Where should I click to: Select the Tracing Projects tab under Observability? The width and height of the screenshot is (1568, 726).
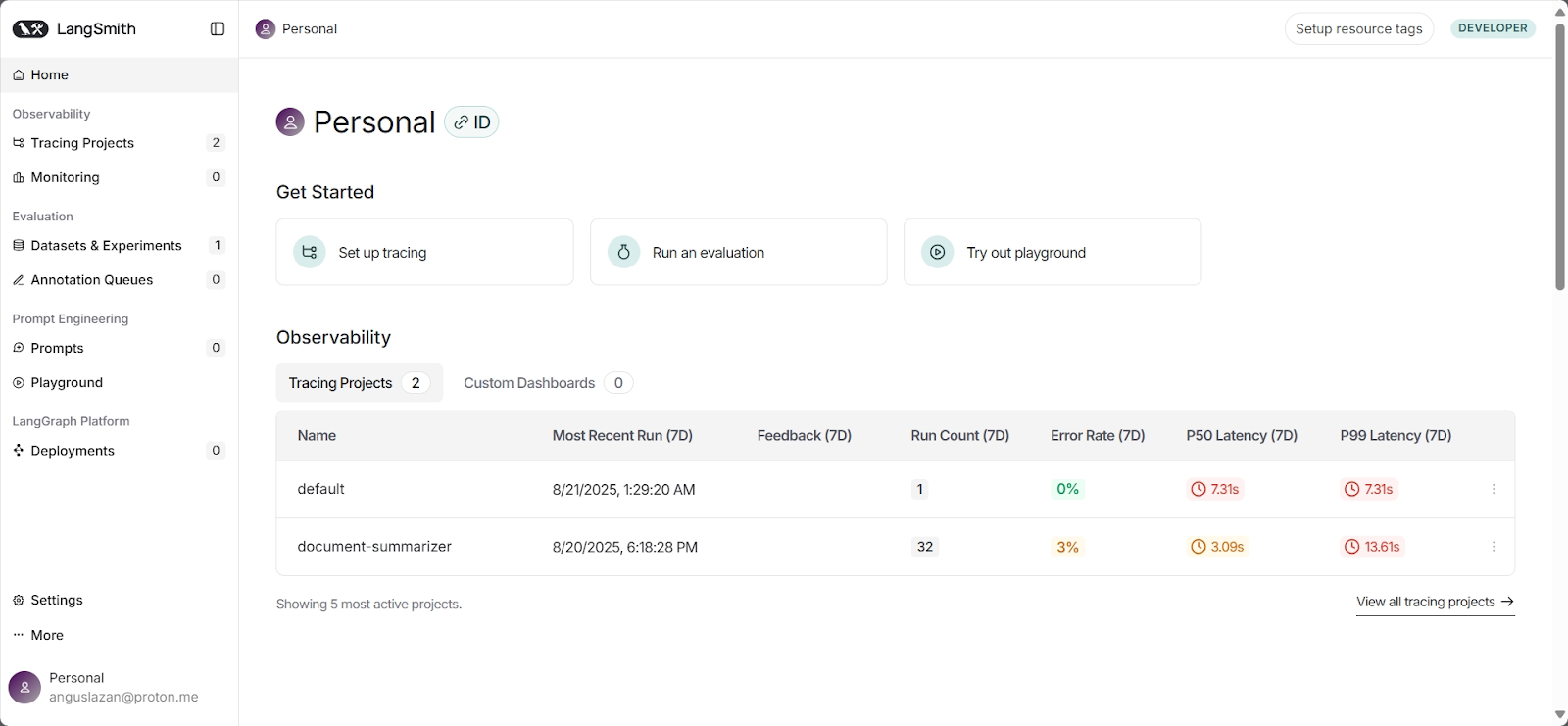click(360, 383)
